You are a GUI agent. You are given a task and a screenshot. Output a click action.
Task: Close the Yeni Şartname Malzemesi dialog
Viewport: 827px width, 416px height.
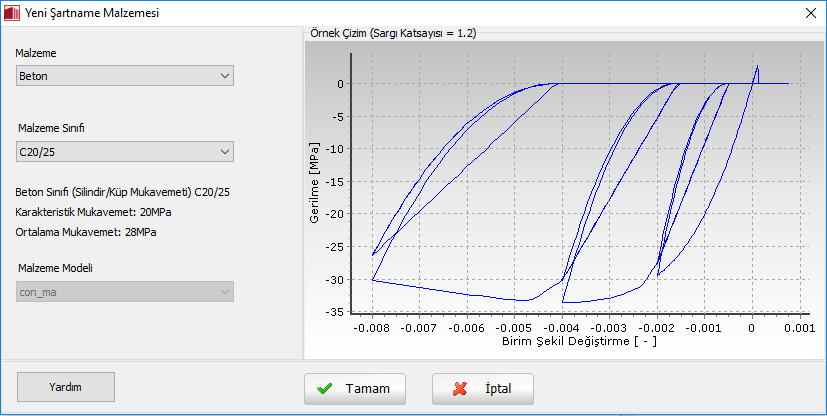808,13
